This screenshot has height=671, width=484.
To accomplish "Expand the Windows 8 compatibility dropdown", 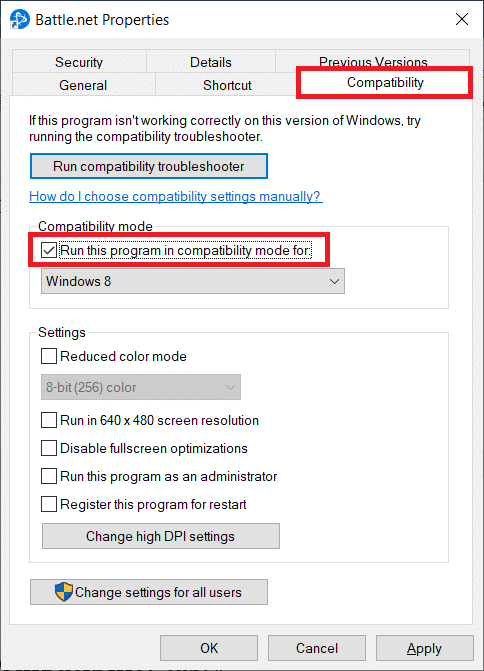I will (193, 281).
